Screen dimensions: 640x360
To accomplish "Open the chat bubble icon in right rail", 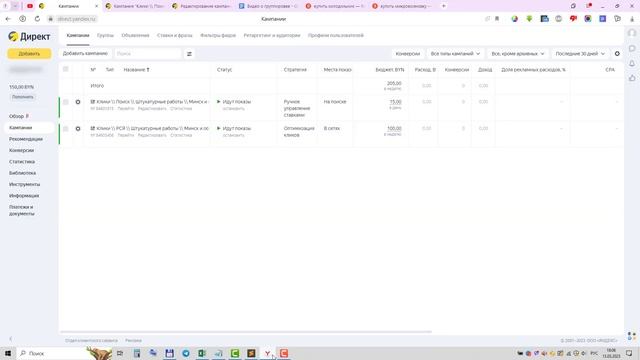I will tap(632, 49).
